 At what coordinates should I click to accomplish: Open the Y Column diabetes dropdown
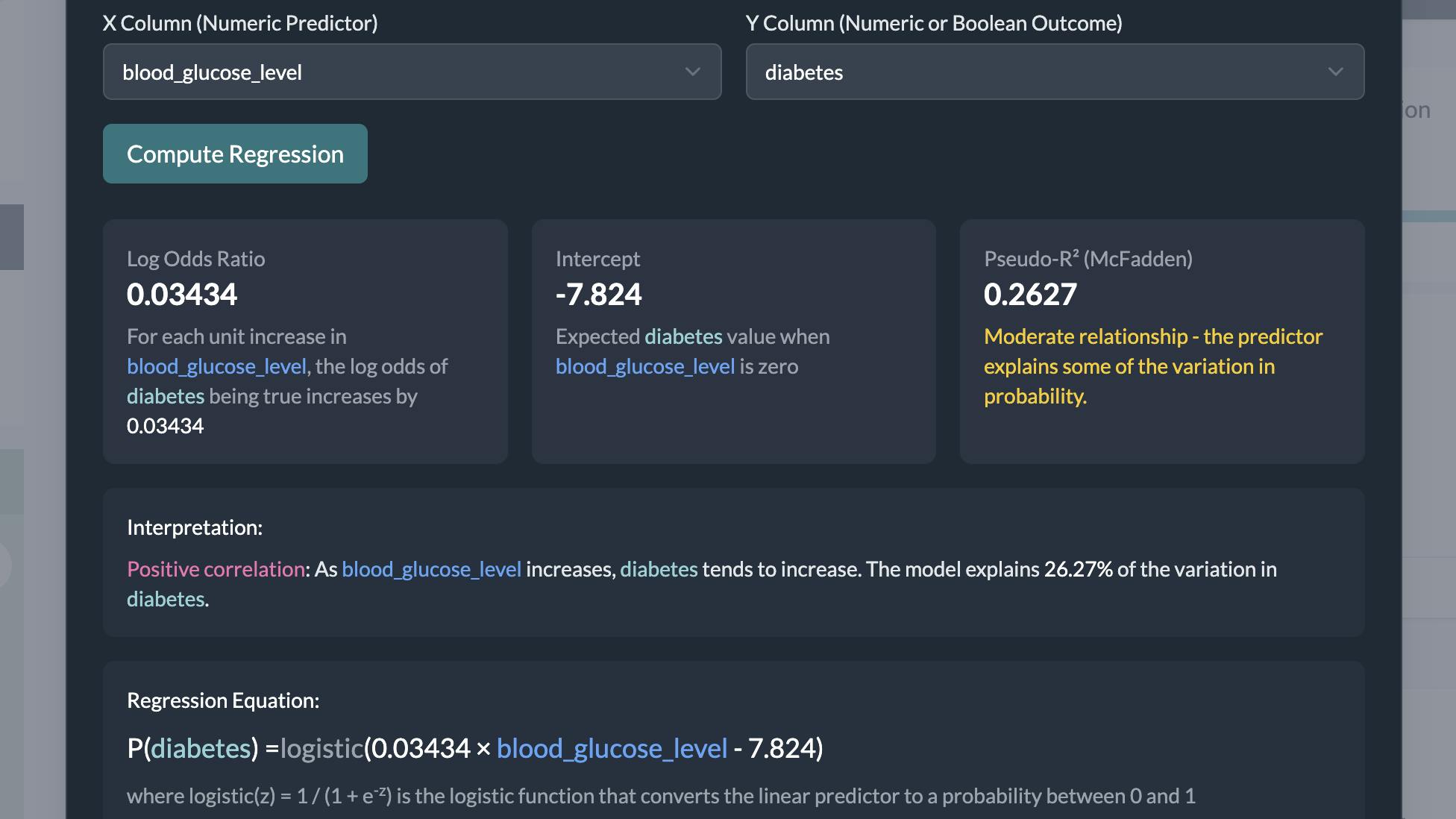coord(1053,72)
